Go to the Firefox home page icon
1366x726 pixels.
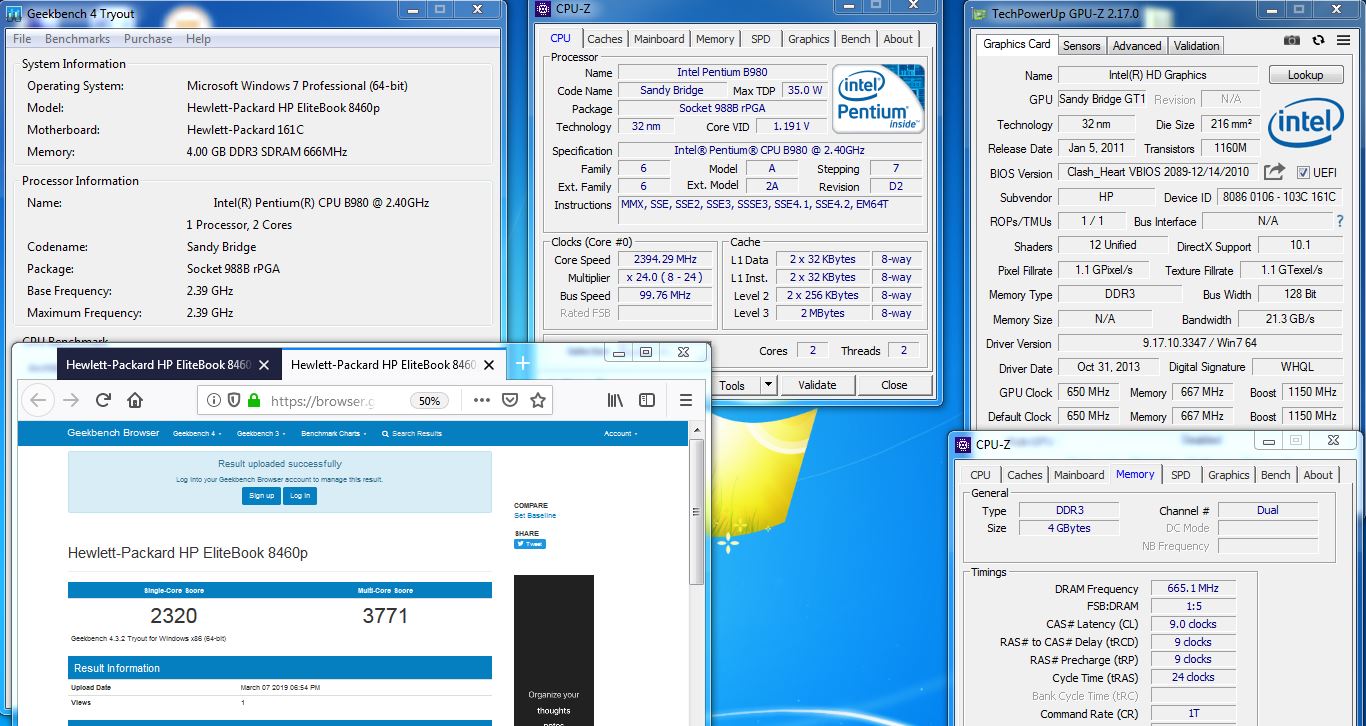[x=135, y=400]
